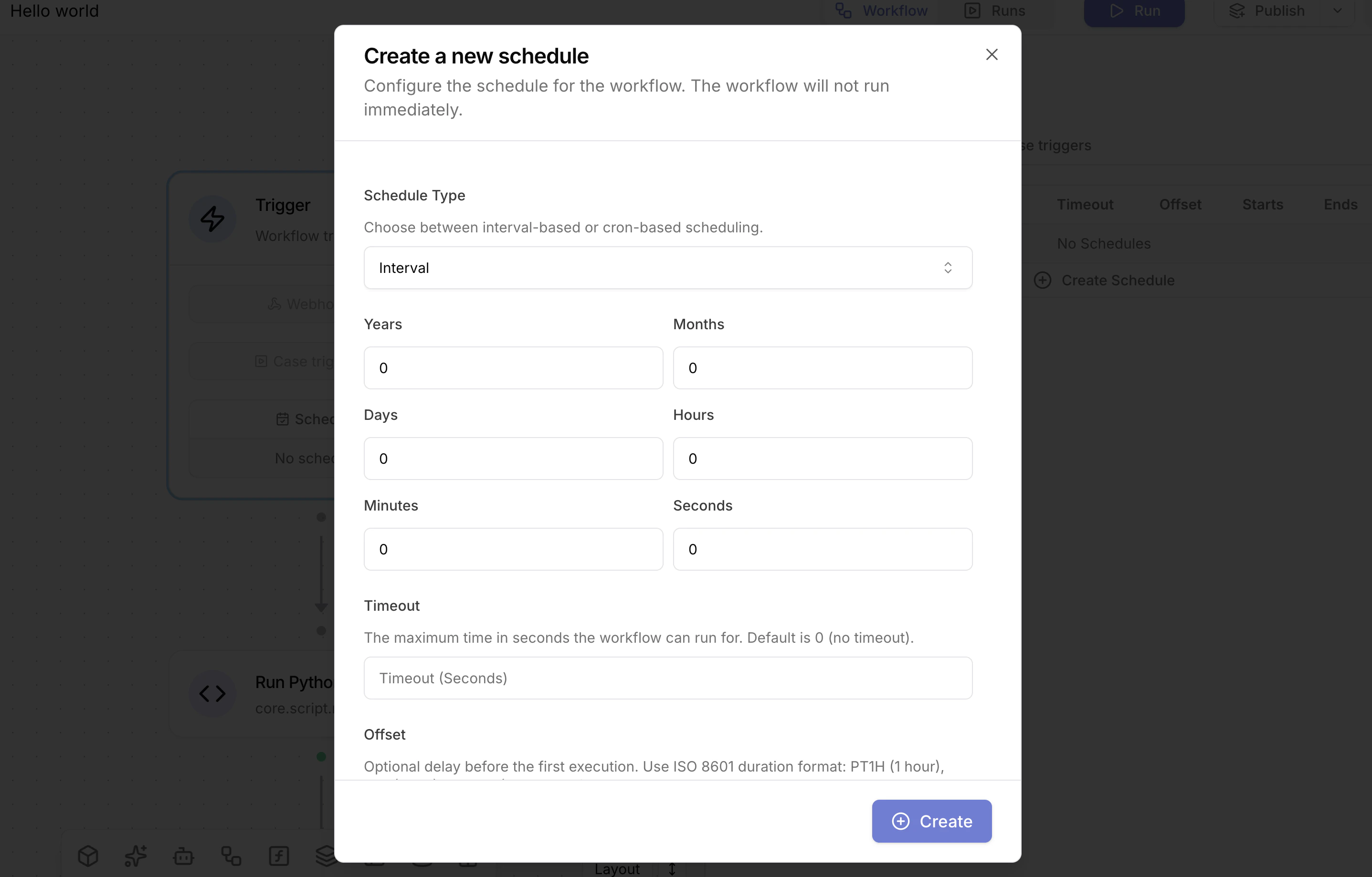Expand the Publish options chevron
The image size is (1372, 877).
pos(1339,10)
